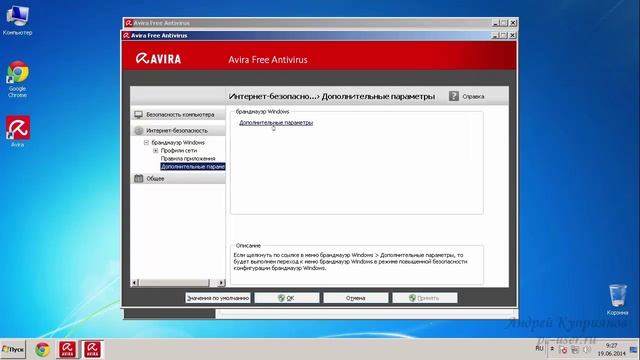The image size is (640, 360).
Task: Switch to first Avira taskbar window
Action: (x=67, y=350)
